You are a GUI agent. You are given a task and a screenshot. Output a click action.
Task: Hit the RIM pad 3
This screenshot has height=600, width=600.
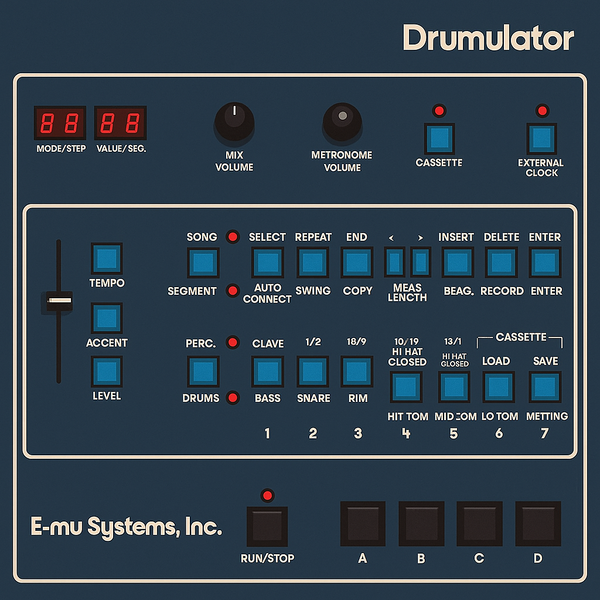point(357,372)
